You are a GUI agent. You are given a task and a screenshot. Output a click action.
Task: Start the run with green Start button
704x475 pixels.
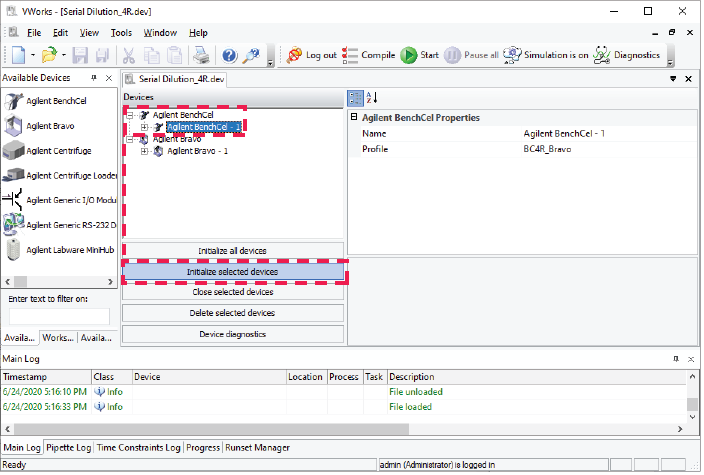point(419,55)
